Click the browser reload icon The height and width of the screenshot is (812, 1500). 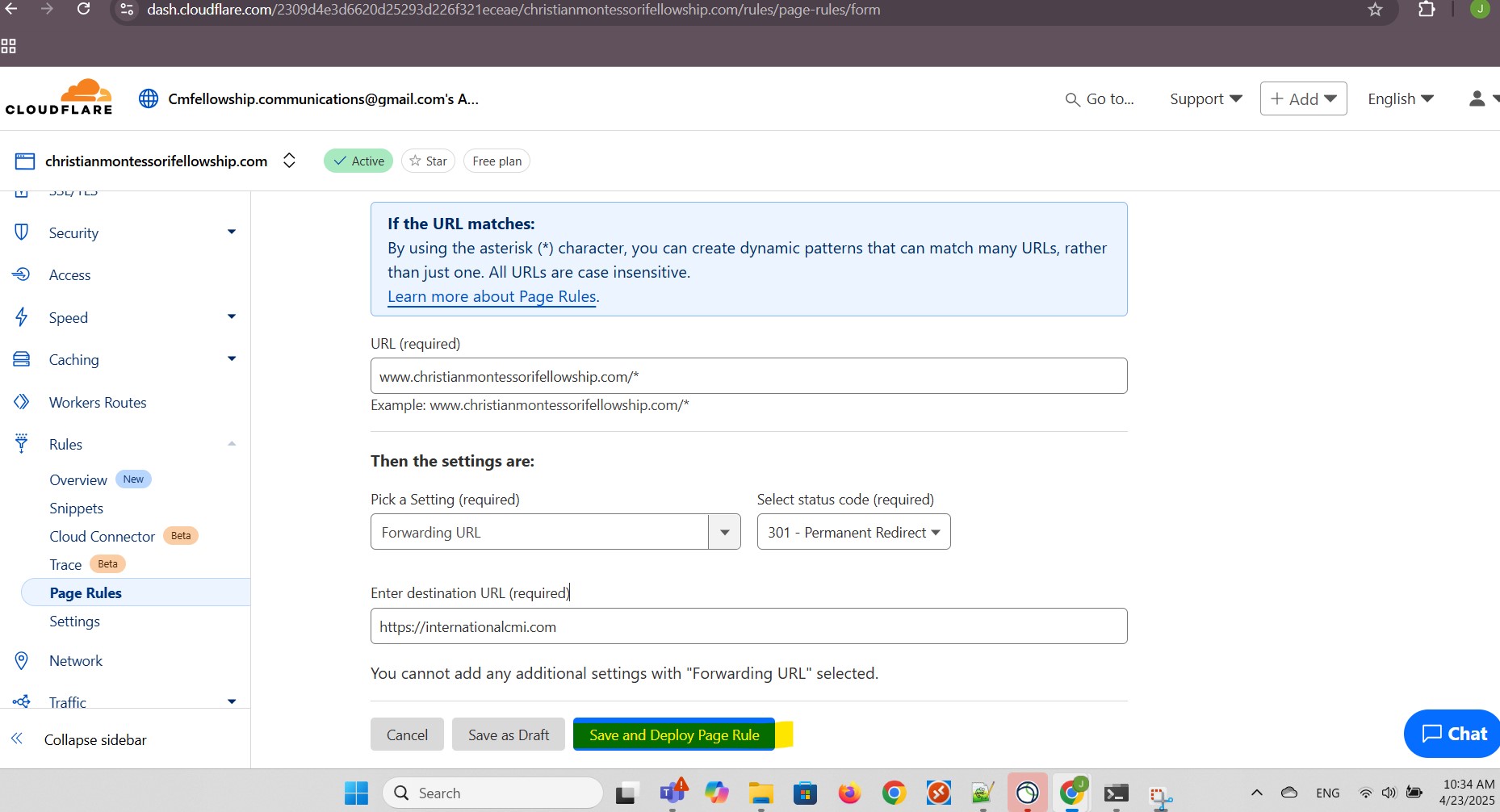tap(83, 9)
